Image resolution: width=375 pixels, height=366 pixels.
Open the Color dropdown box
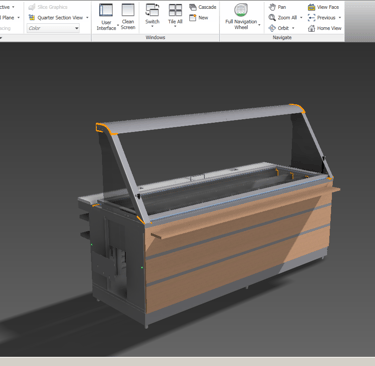pyautogui.click(x=53, y=28)
